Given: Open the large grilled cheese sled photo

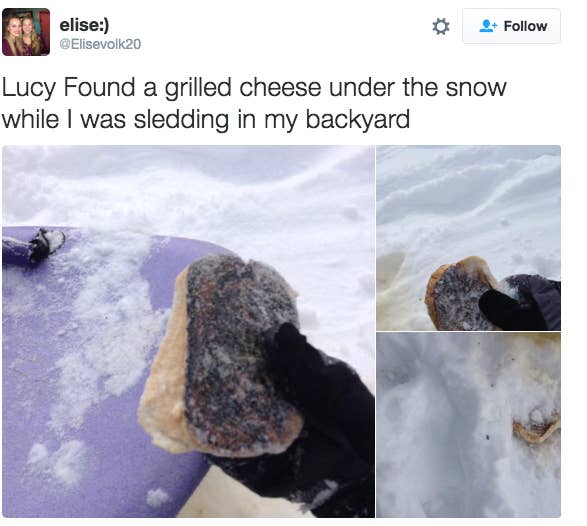Looking at the screenshot, I should point(188,331).
